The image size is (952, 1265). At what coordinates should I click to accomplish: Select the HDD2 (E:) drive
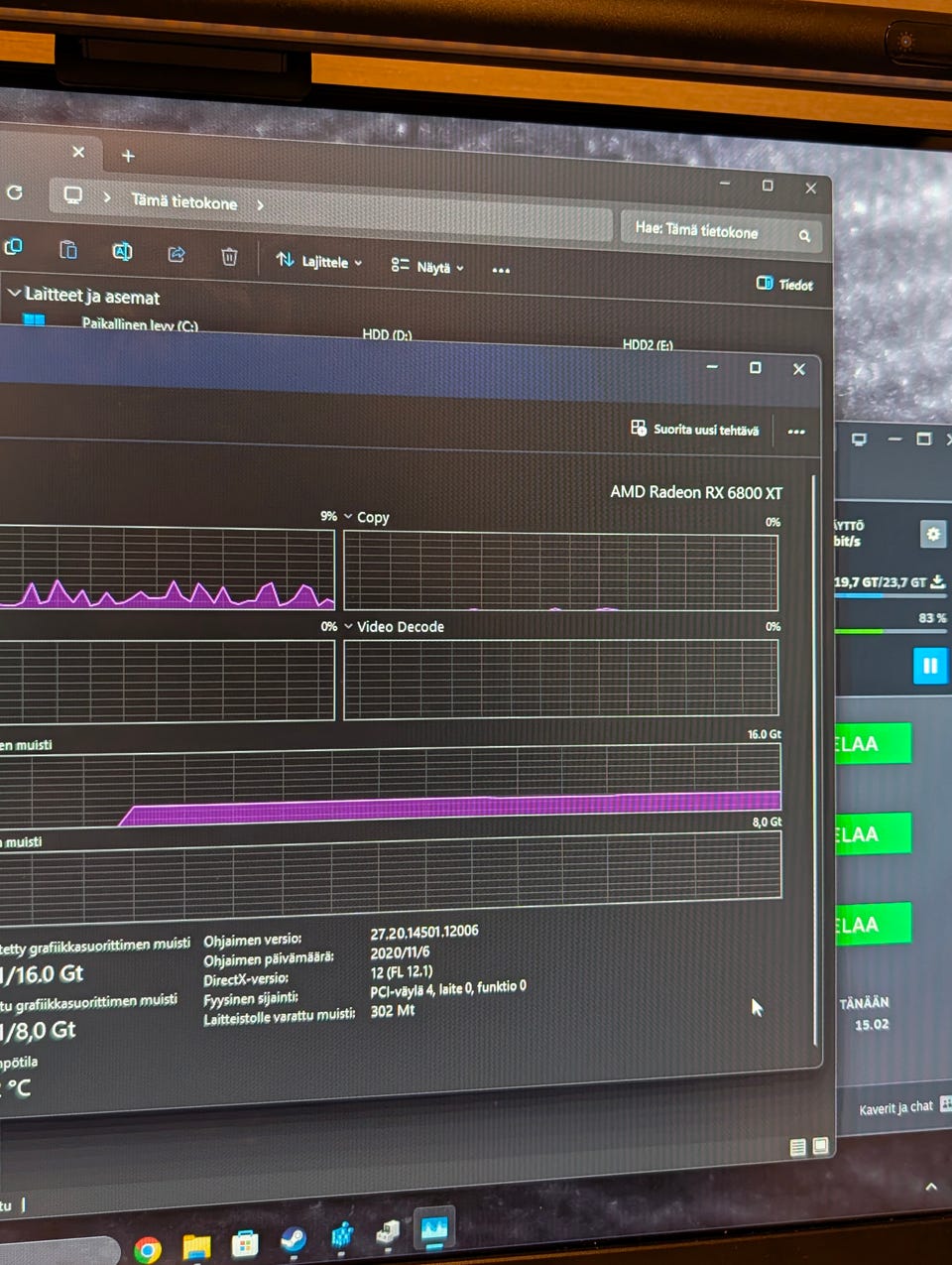[x=648, y=345]
